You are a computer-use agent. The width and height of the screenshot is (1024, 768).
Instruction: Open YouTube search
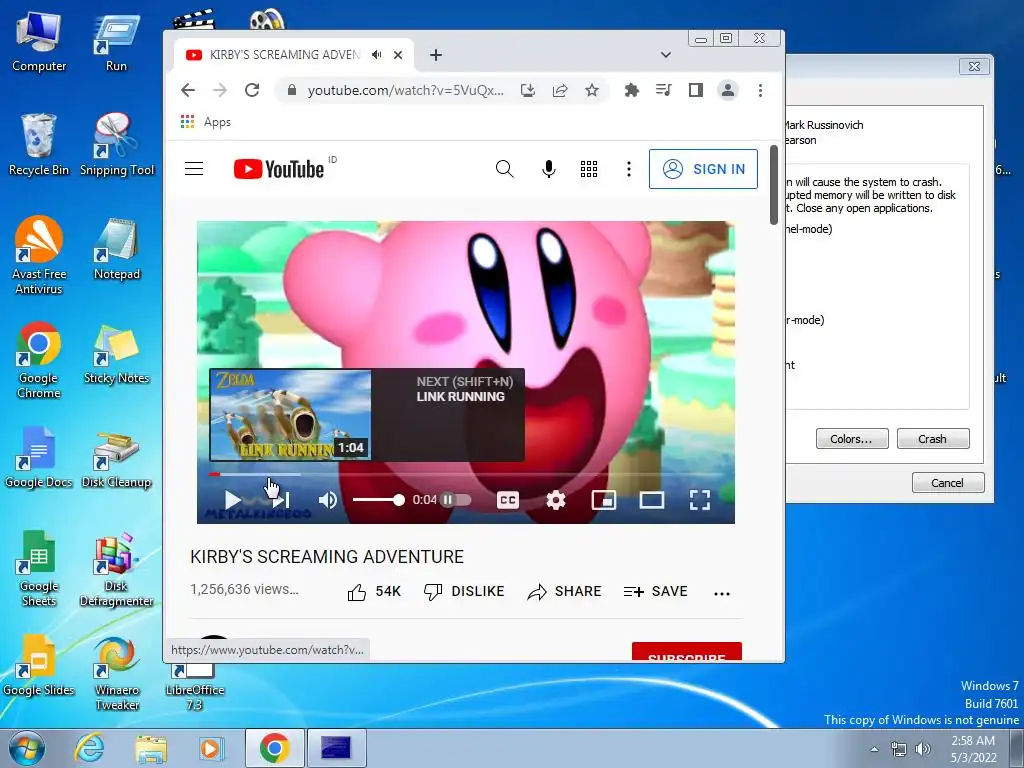[504, 169]
